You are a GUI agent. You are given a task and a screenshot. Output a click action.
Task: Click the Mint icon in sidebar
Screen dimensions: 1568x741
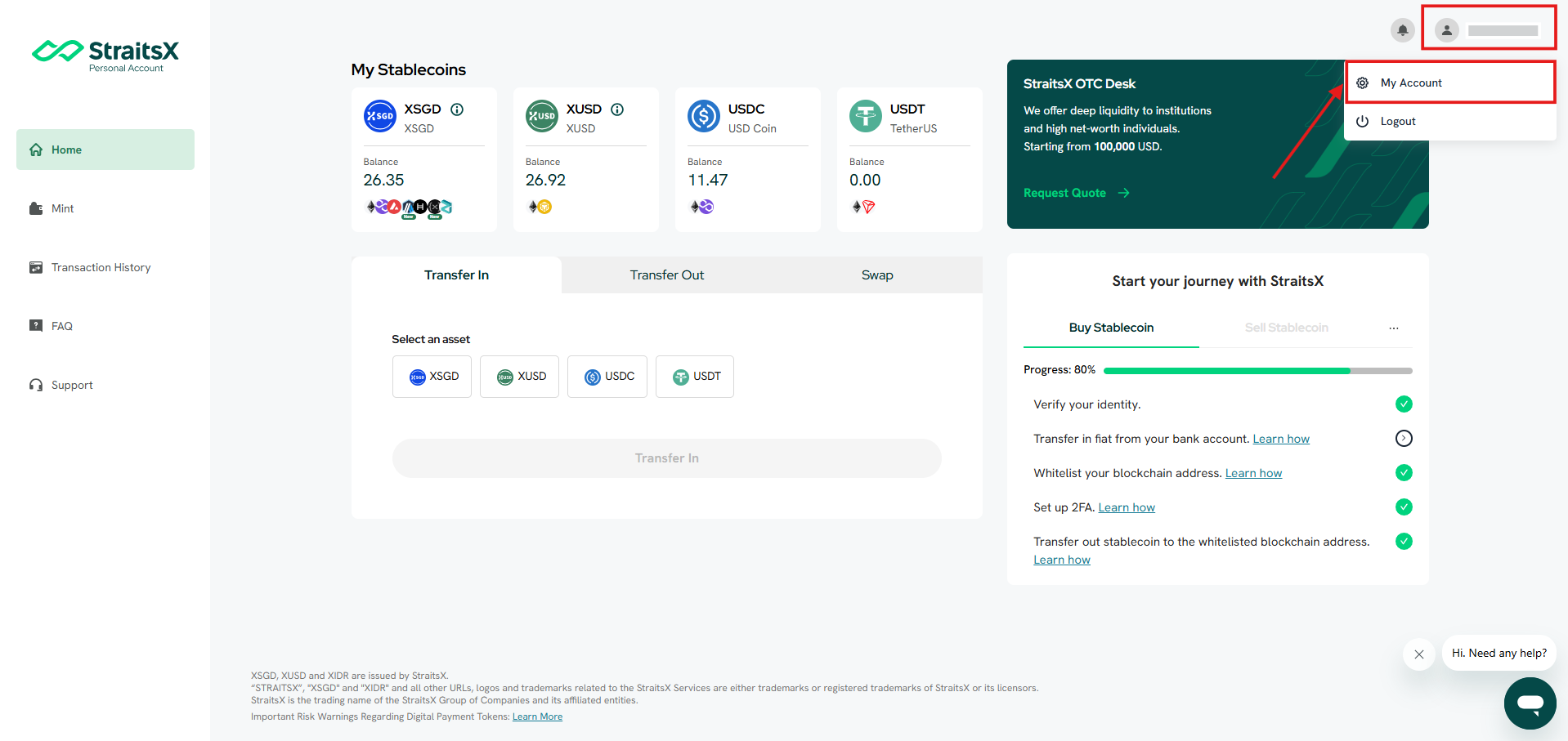[36, 208]
